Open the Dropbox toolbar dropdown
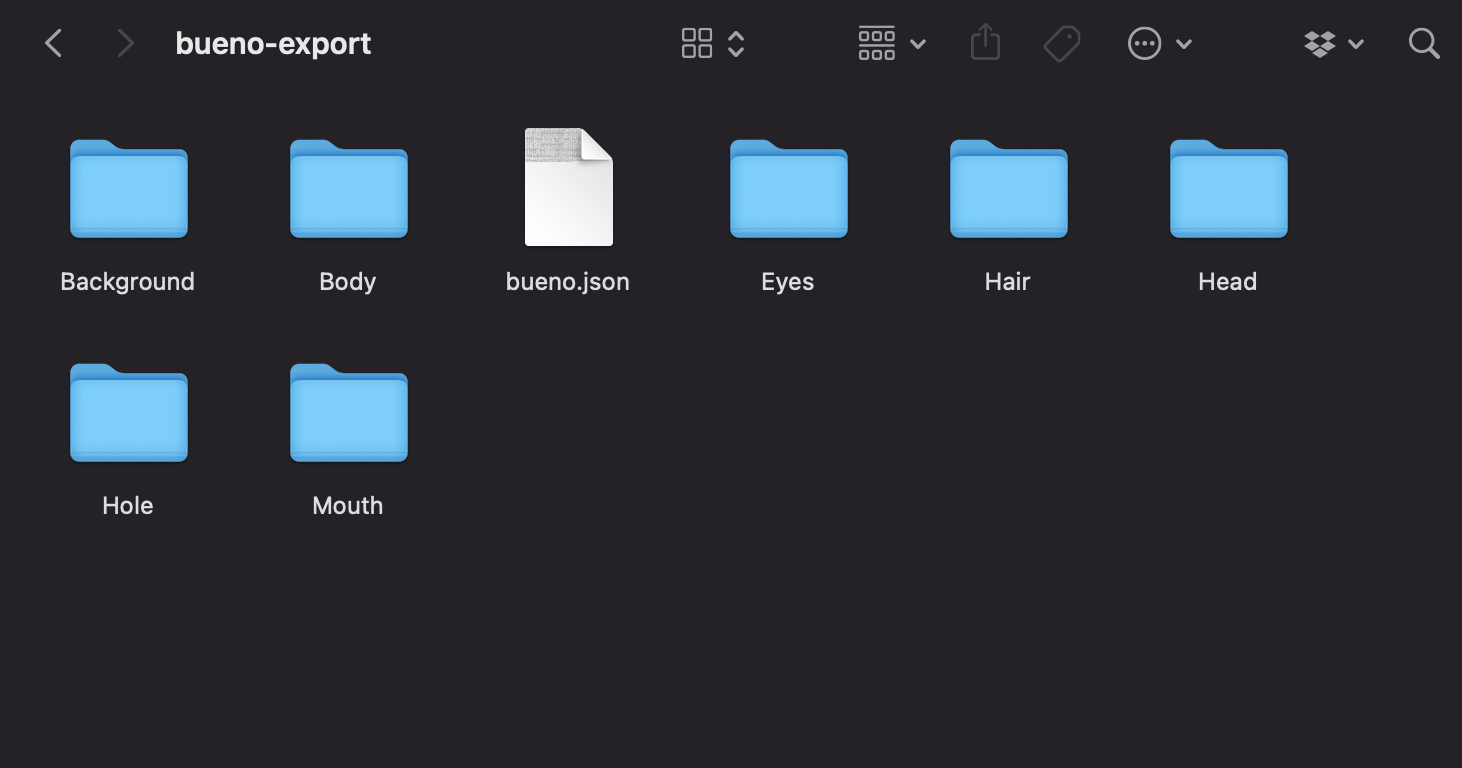 coord(1333,43)
